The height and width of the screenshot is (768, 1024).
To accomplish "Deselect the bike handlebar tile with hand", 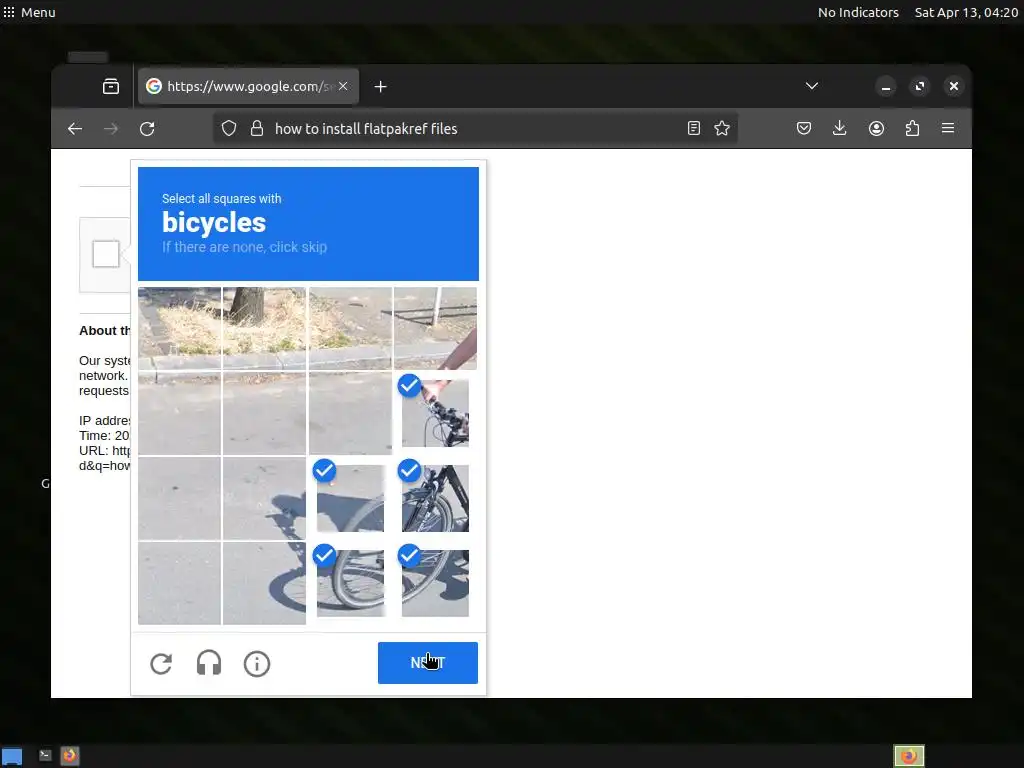I will tap(435, 413).
